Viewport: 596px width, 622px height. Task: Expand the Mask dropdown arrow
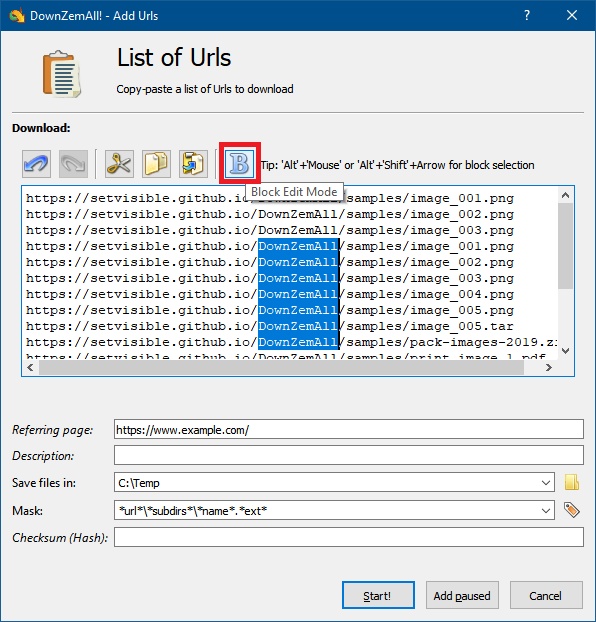(546, 511)
